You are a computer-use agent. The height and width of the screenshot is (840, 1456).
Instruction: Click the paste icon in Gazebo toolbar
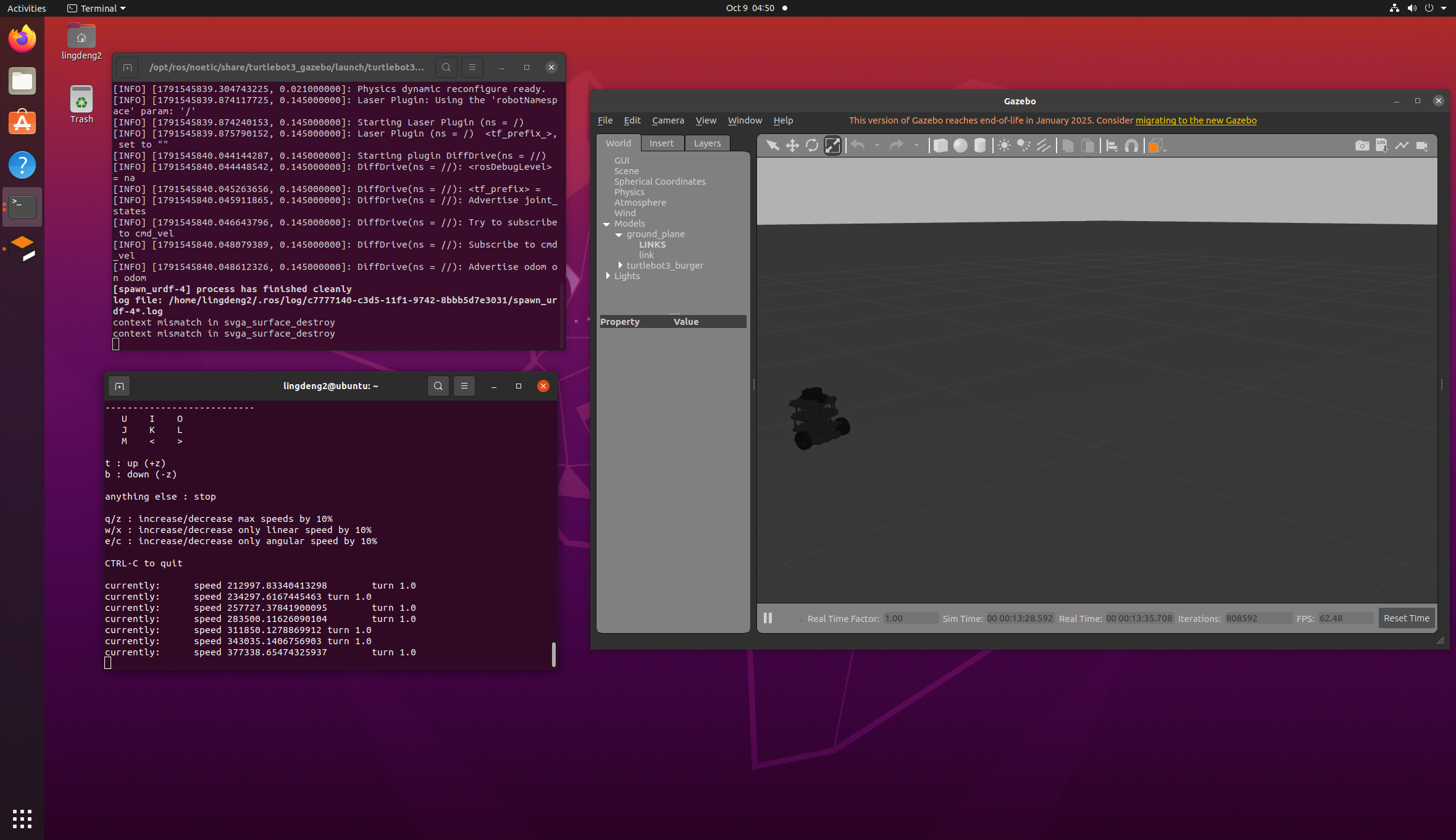coord(1087,146)
